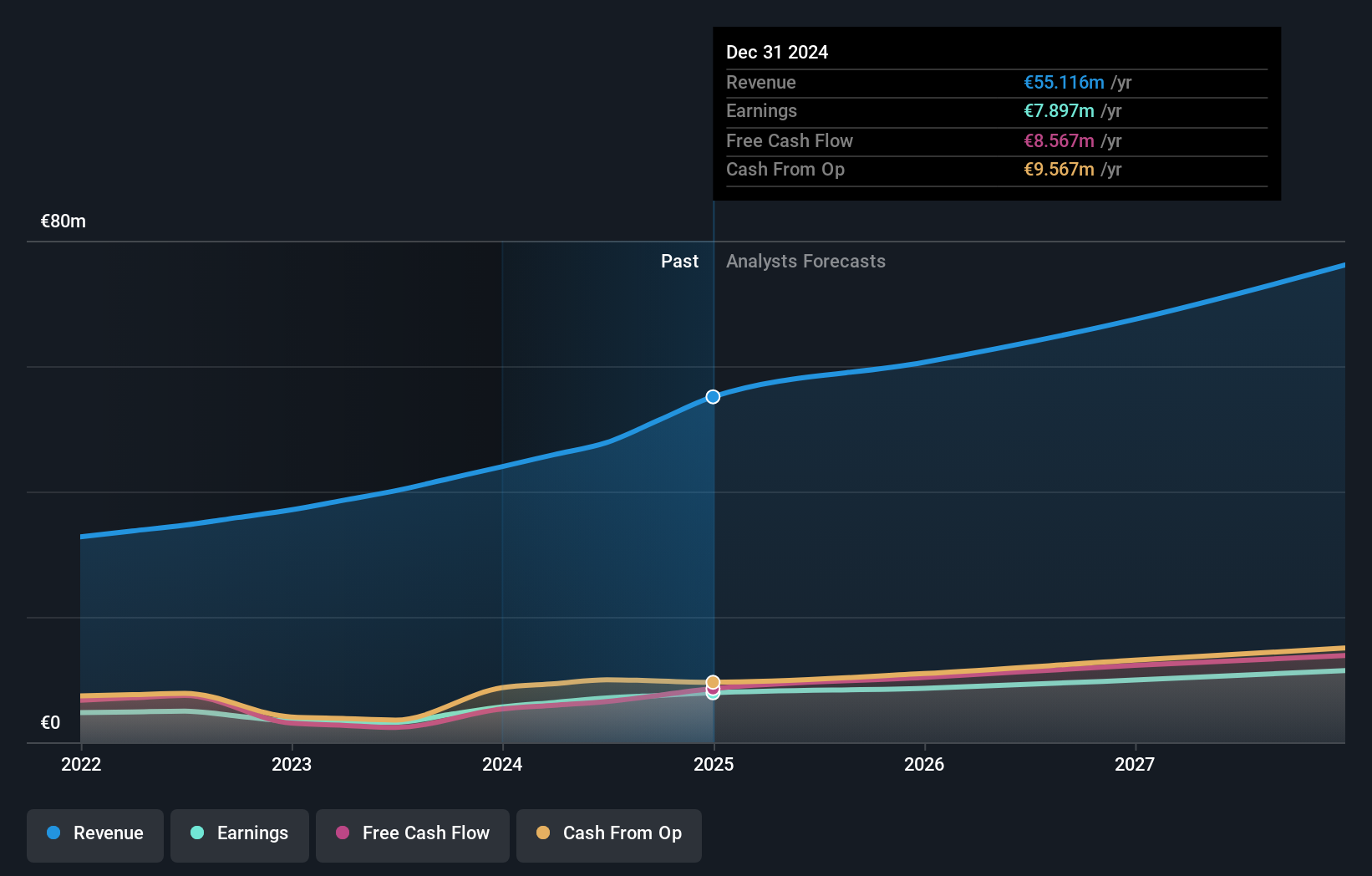Click the 2024 x-axis label
The image size is (1372, 876).
click(502, 764)
